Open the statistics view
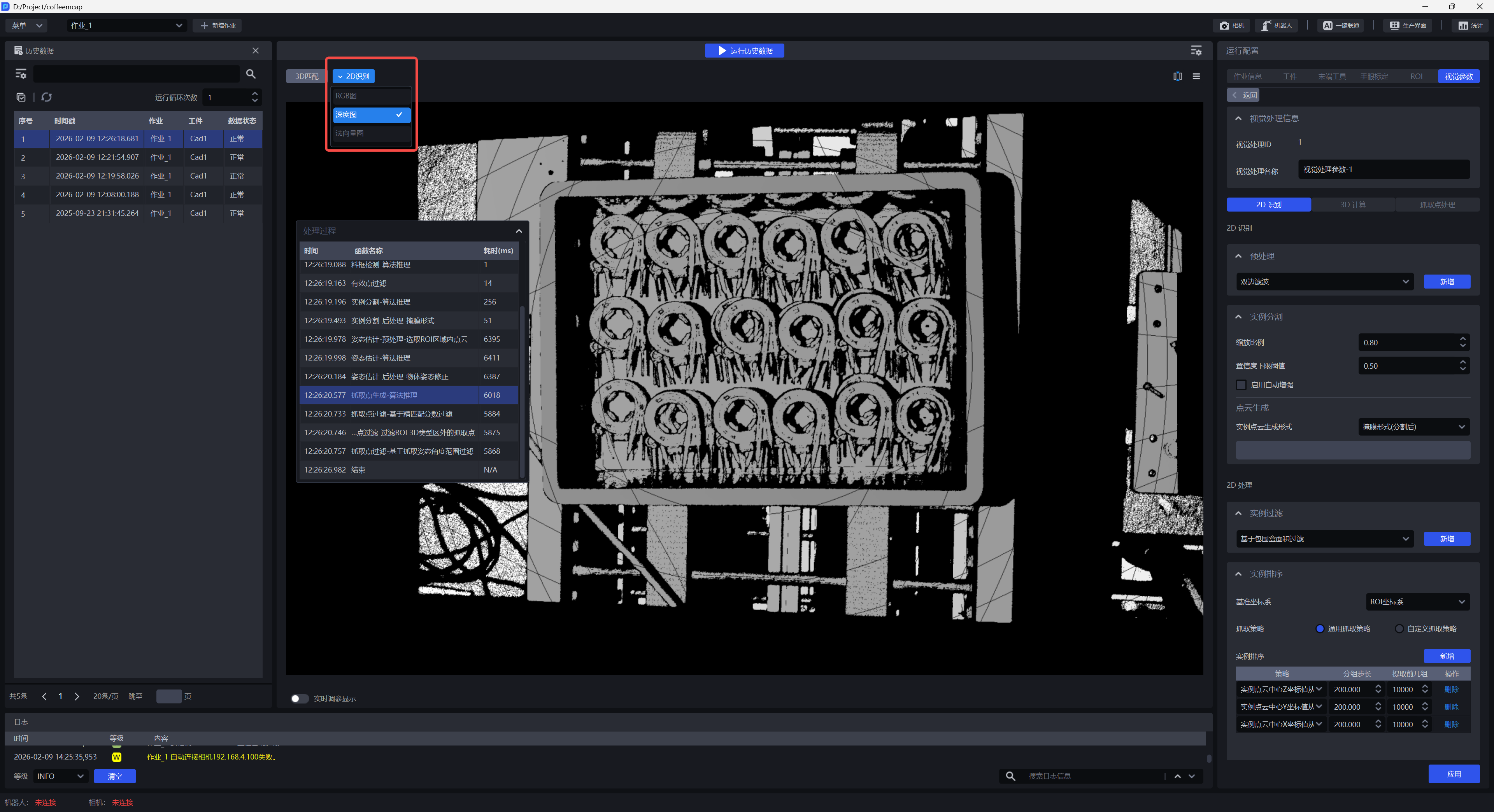This screenshot has height=812, width=1494. [x=1470, y=26]
